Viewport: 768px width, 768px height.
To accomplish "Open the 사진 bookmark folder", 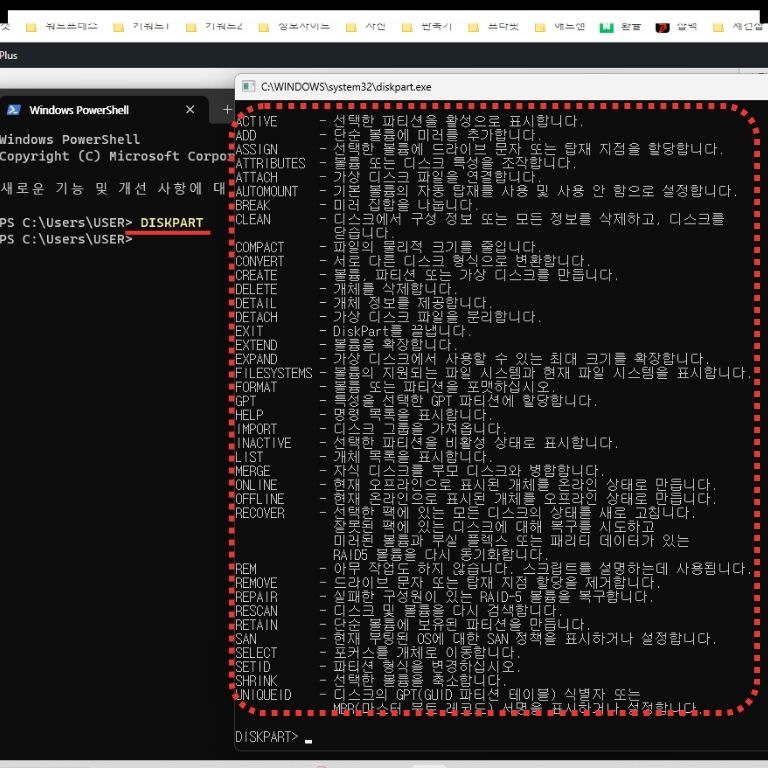I will 365,26.
